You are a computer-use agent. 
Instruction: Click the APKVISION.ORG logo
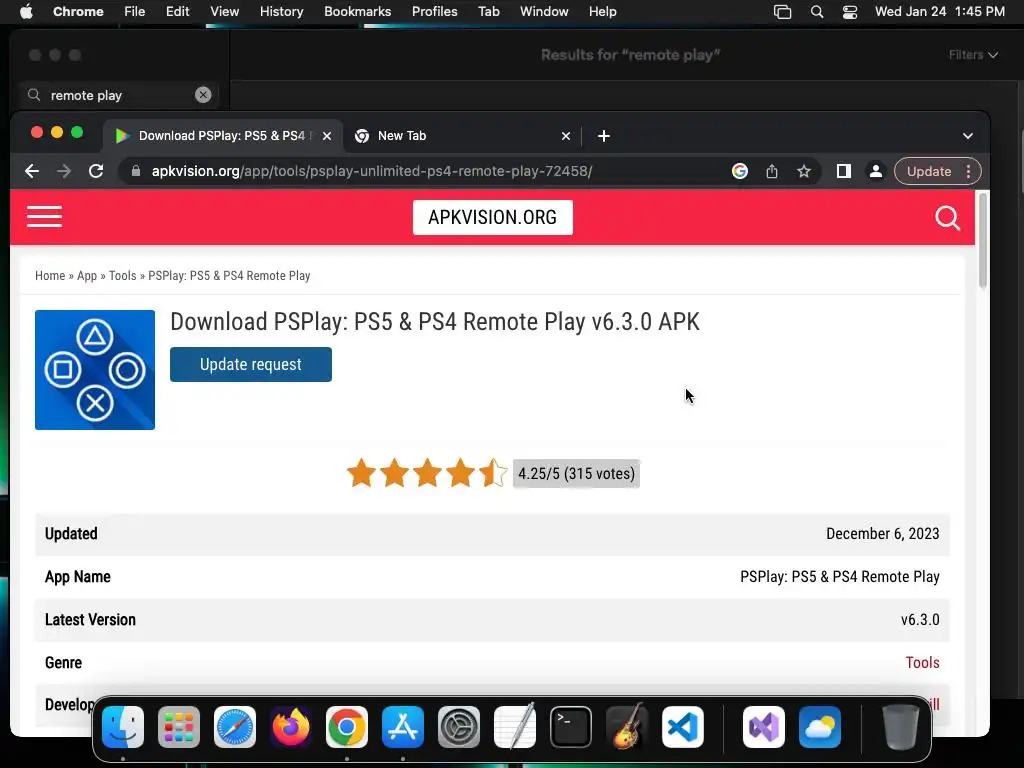[493, 217]
